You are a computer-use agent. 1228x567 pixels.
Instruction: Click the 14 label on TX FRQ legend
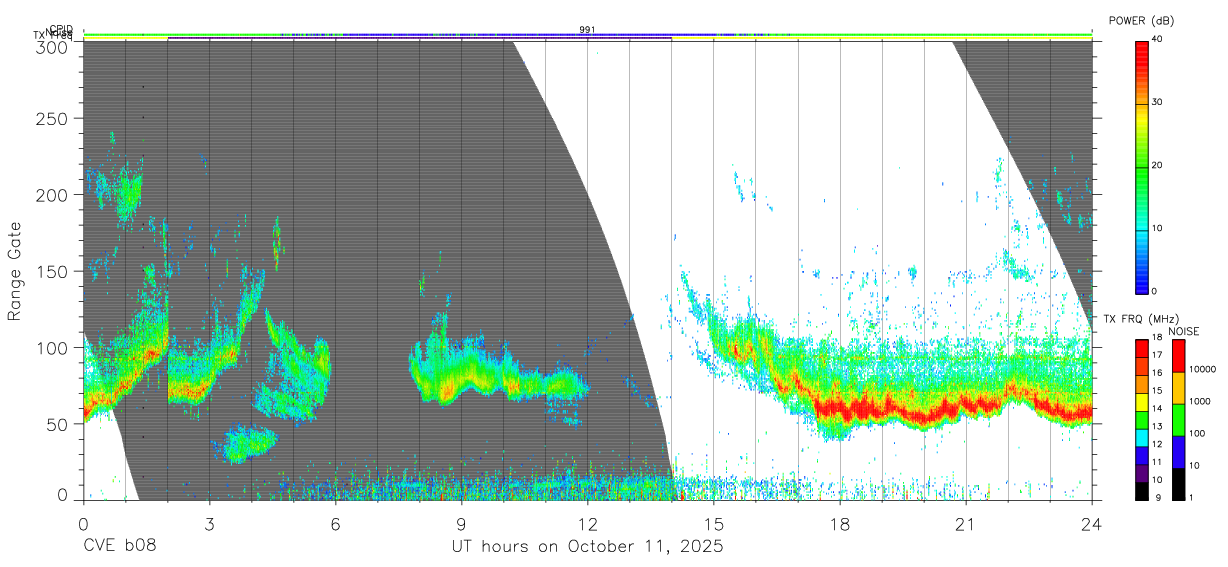pos(1155,408)
